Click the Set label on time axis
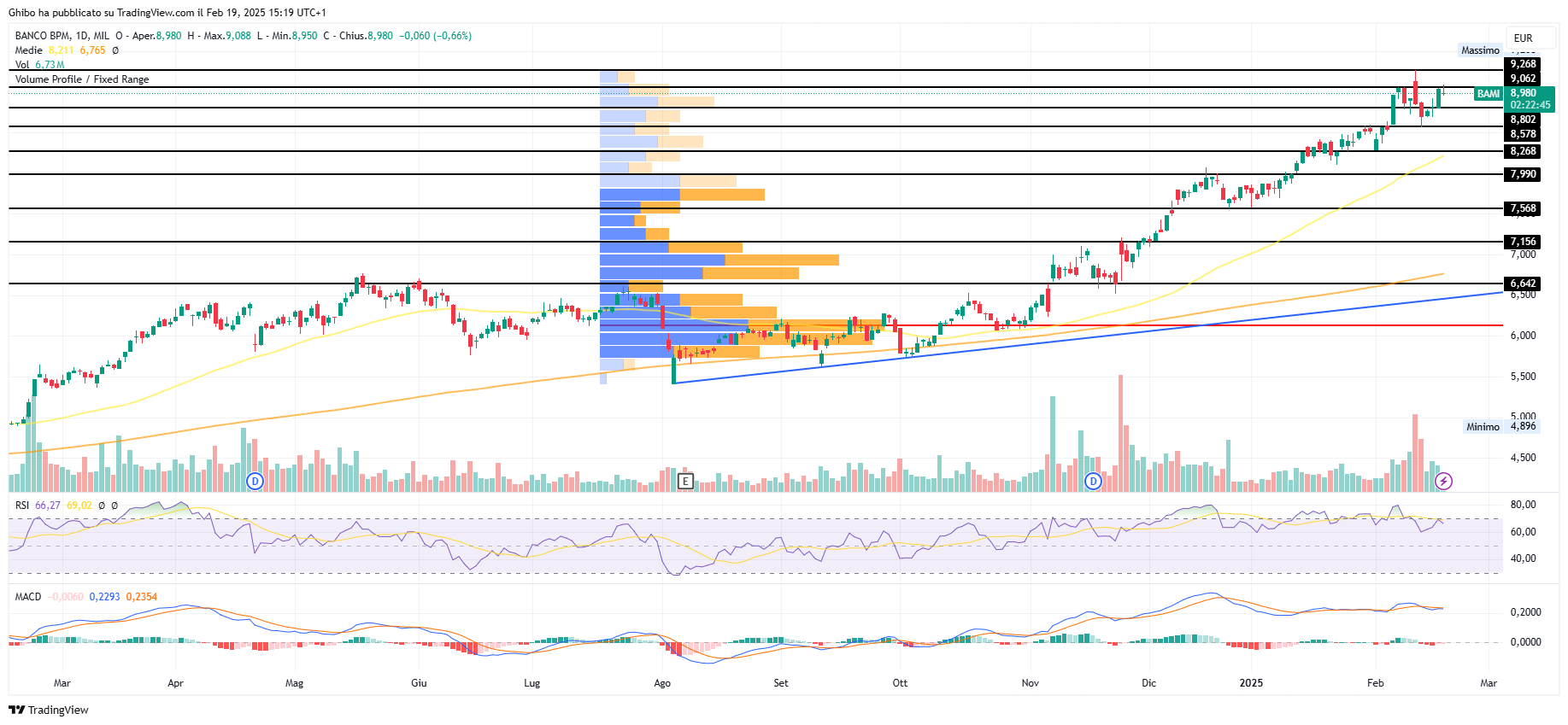 [x=781, y=683]
